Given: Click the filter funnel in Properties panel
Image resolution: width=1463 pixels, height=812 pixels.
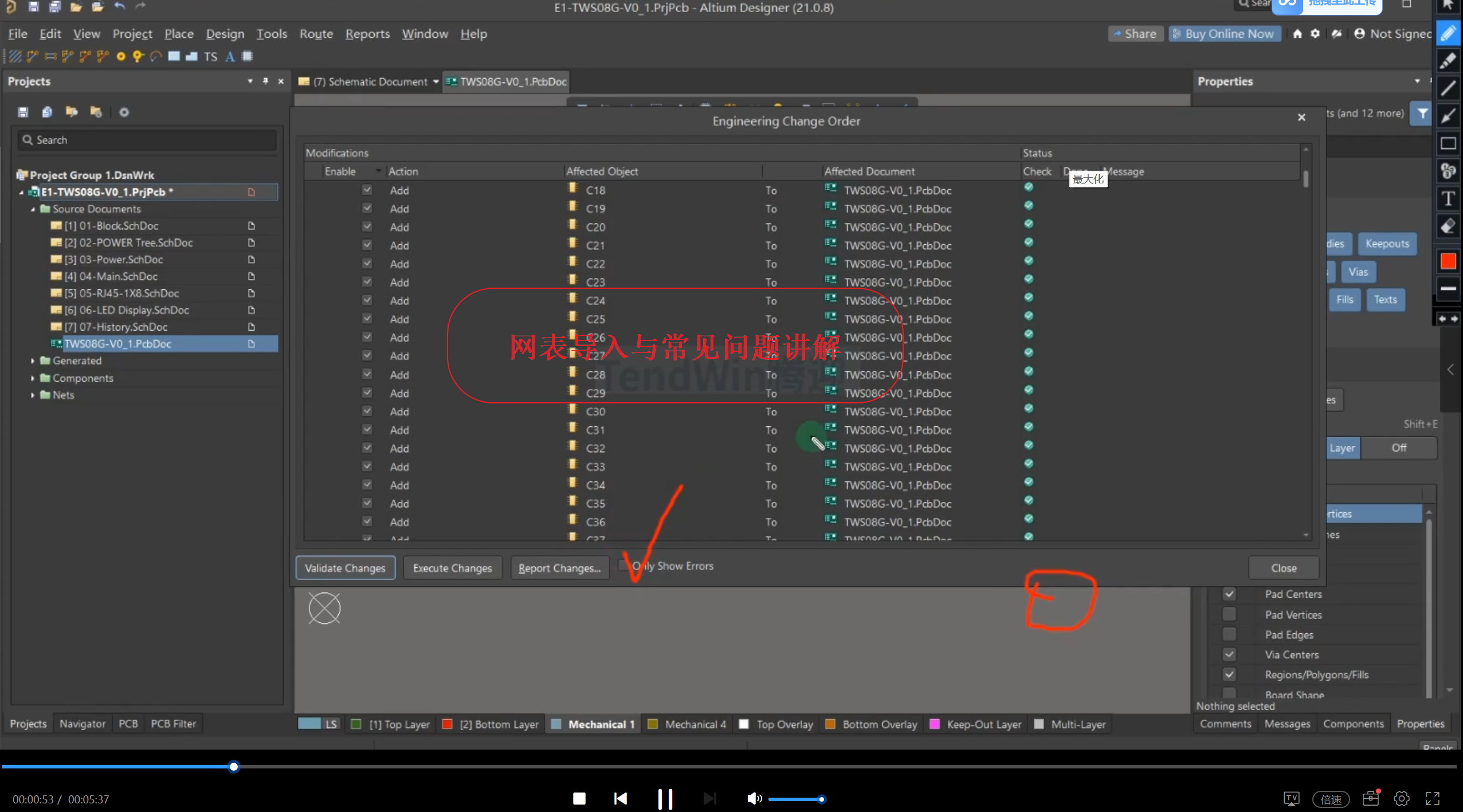Looking at the screenshot, I should (x=1422, y=113).
